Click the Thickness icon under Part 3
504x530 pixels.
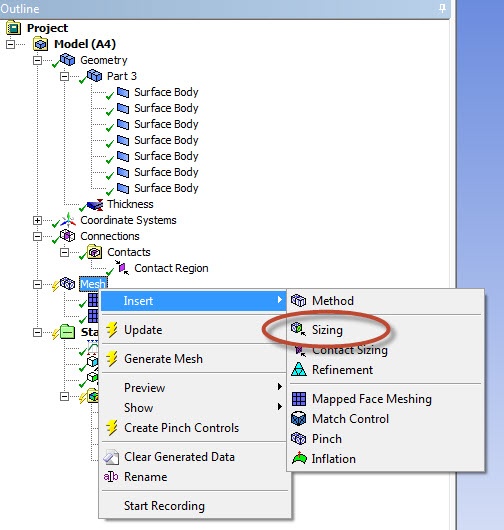[95, 204]
